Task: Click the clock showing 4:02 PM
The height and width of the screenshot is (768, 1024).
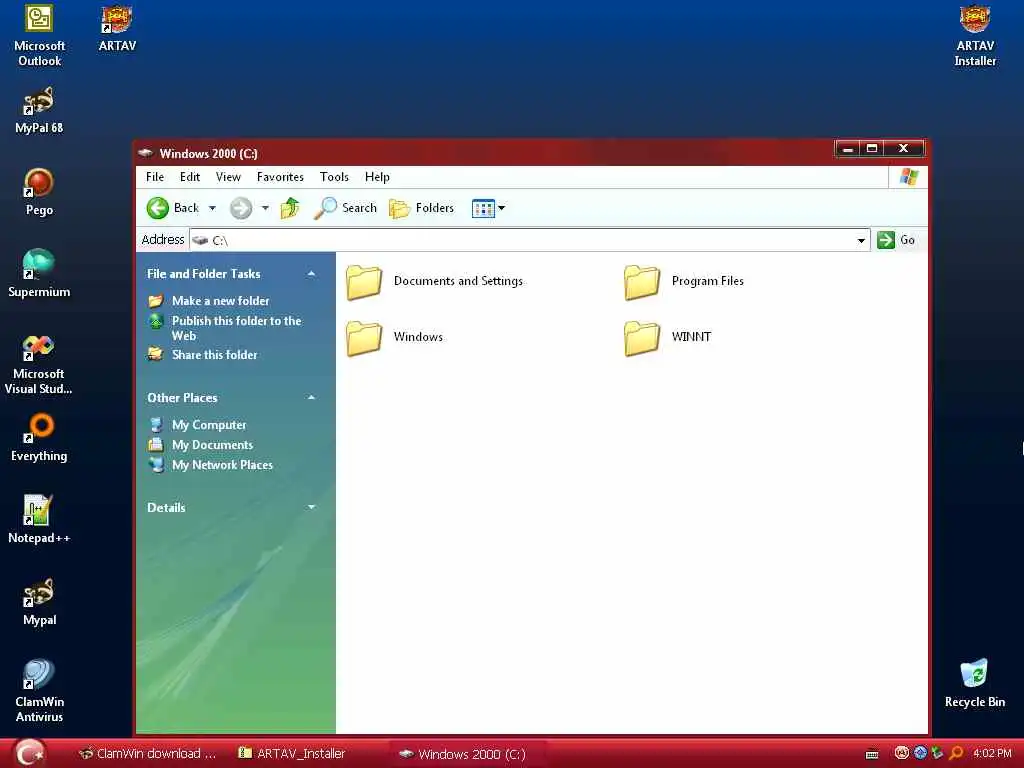Action: (x=991, y=754)
